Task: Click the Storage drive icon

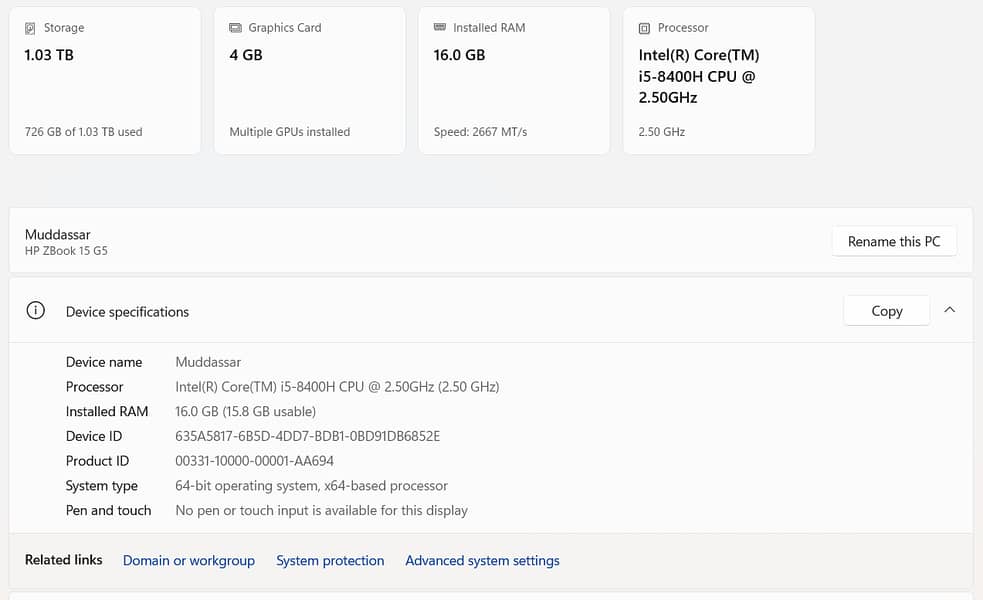Action: point(30,28)
